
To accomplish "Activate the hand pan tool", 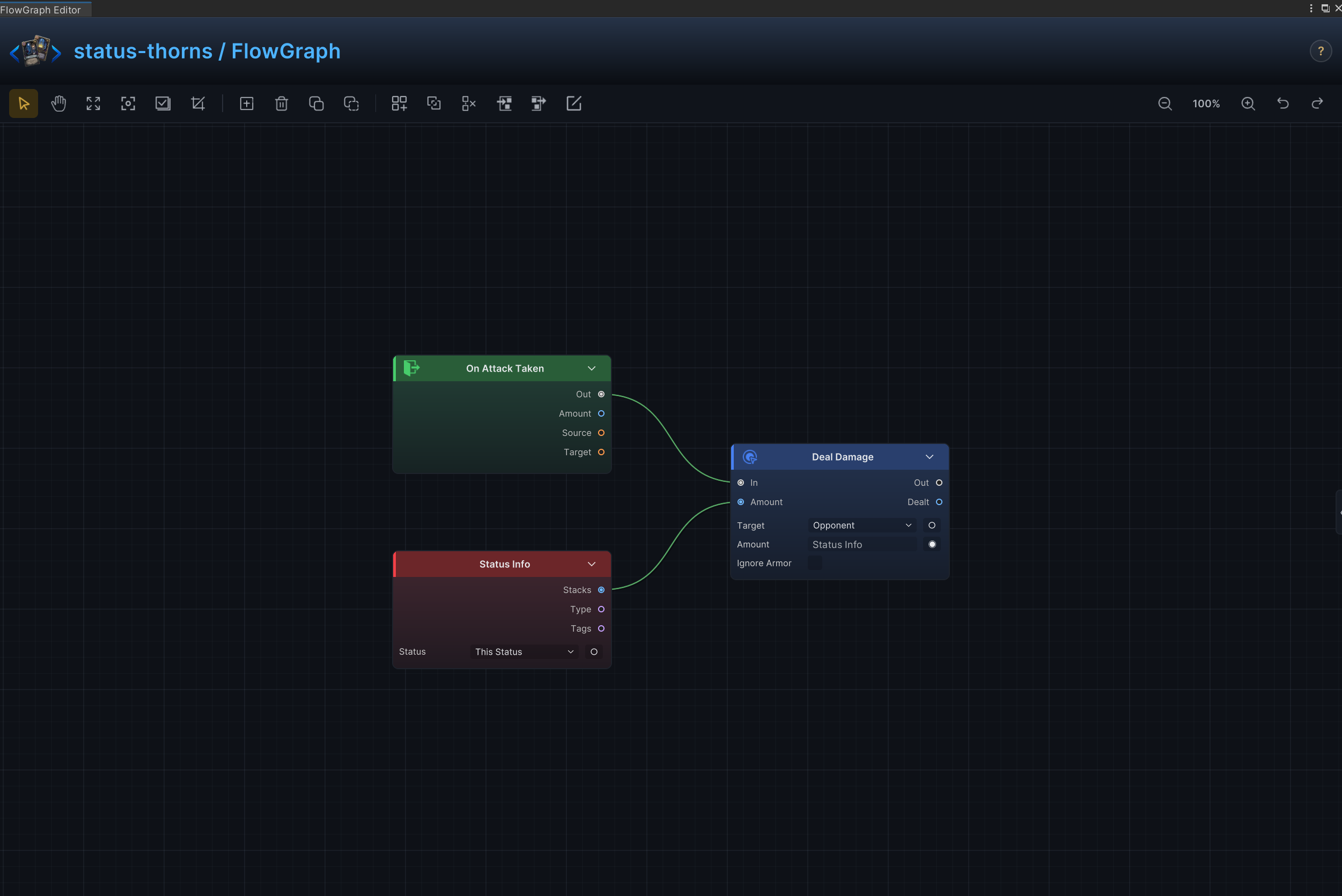I will tap(58, 103).
